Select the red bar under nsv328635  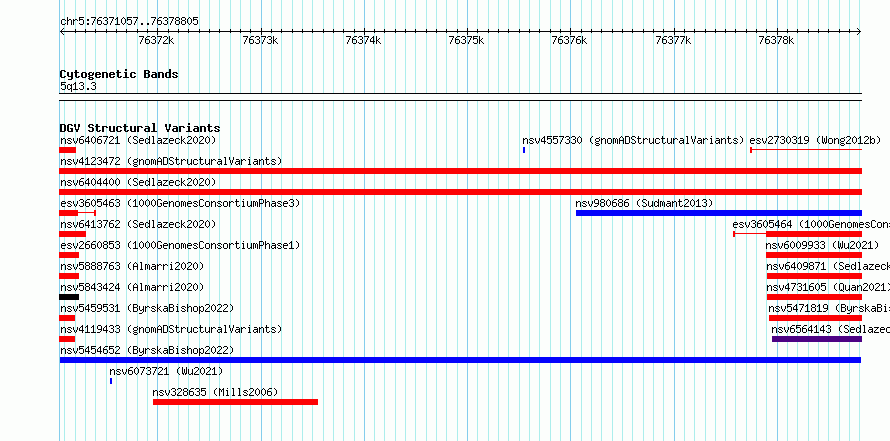(x=236, y=402)
